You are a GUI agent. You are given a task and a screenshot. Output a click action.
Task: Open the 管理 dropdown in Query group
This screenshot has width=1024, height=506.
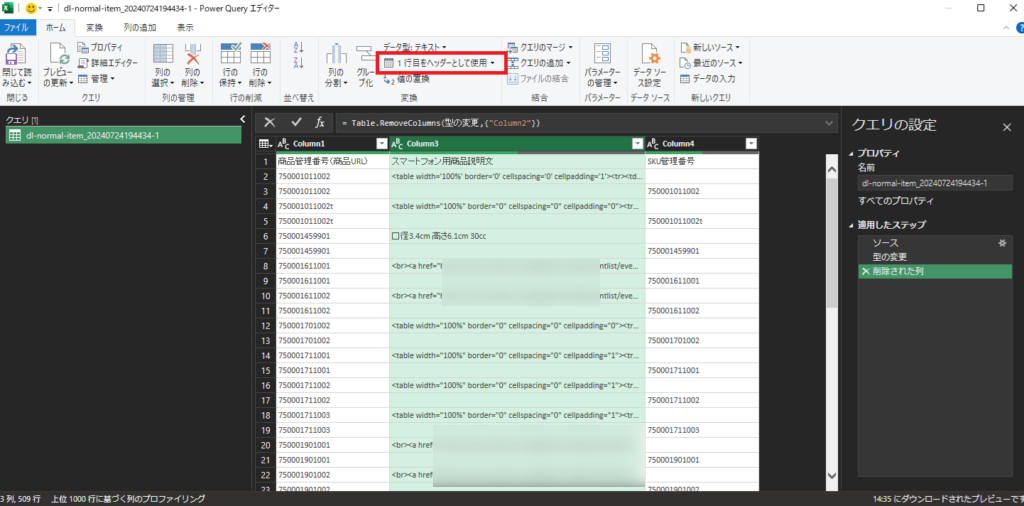pyautogui.click(x=96, y=78)
